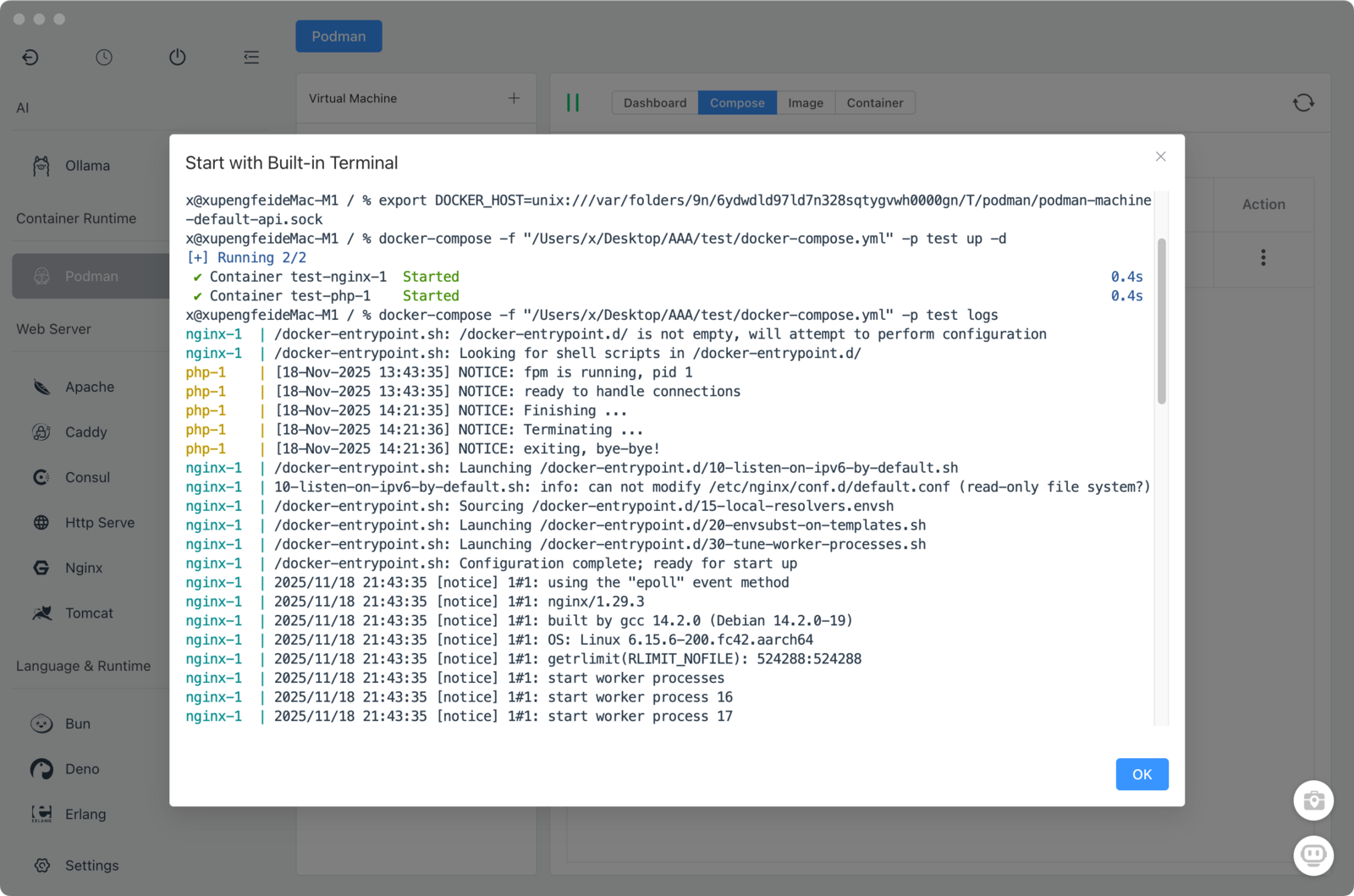Image resolution: width=1354 pixels, height=896 pixels.
Task: Close the Built-in Terminal dialog
Action: 1160,157
